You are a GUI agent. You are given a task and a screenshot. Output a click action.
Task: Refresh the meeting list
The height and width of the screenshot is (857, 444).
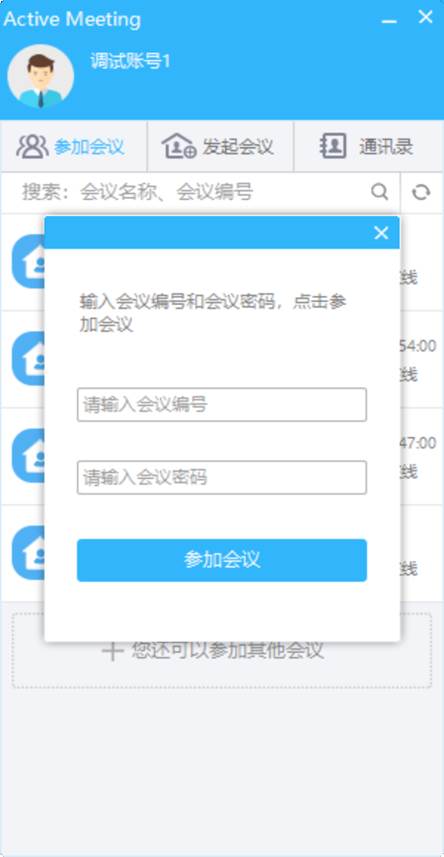coord(421,192)
